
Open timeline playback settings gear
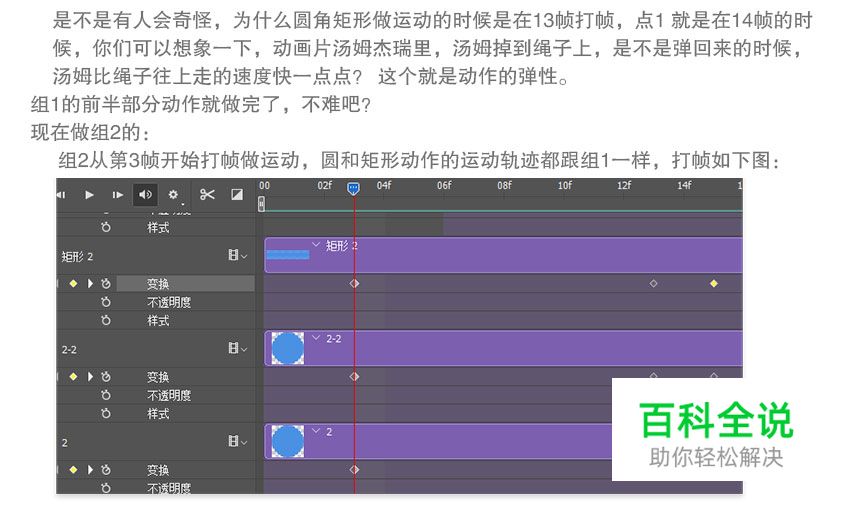click(173, 195)
